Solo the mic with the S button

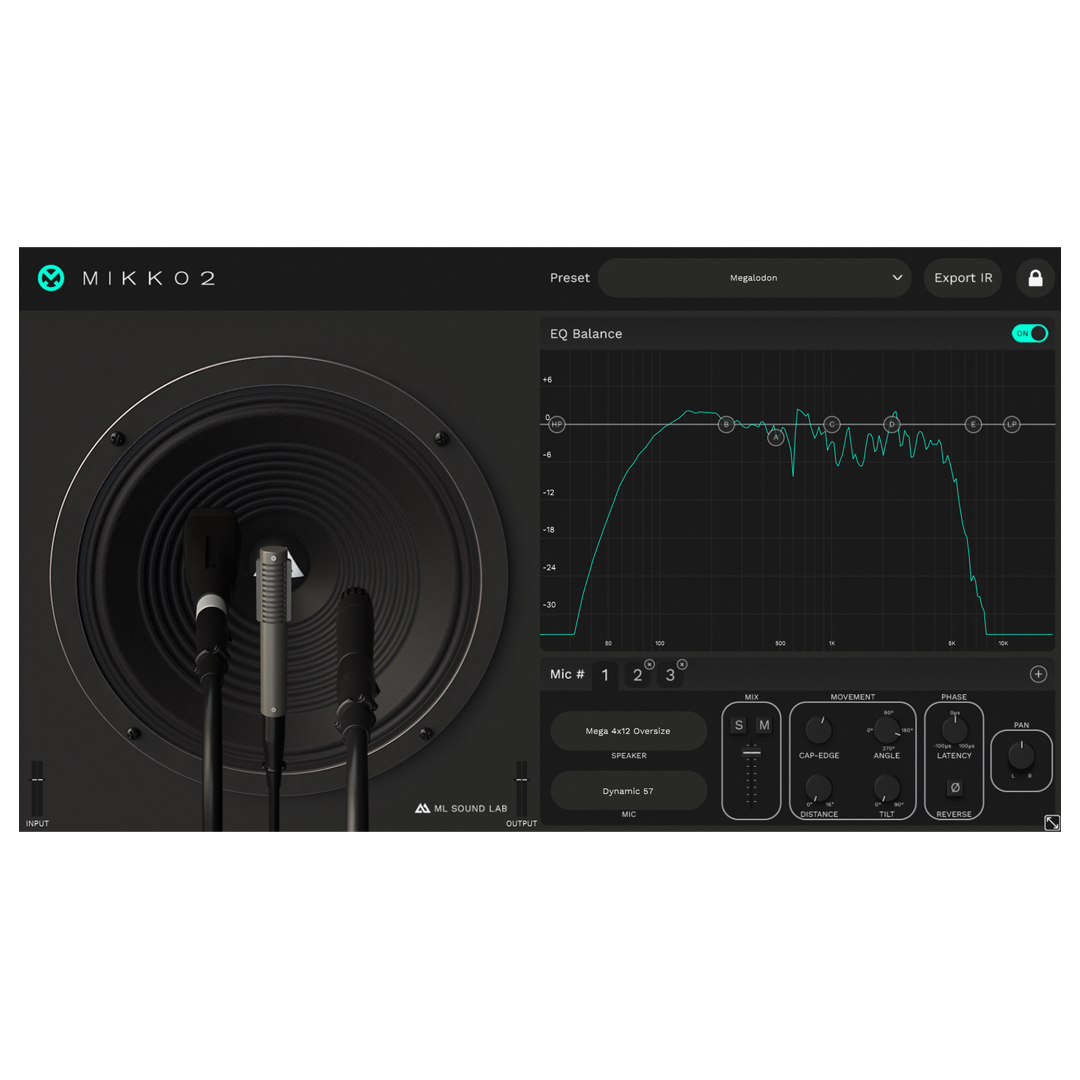739,725
